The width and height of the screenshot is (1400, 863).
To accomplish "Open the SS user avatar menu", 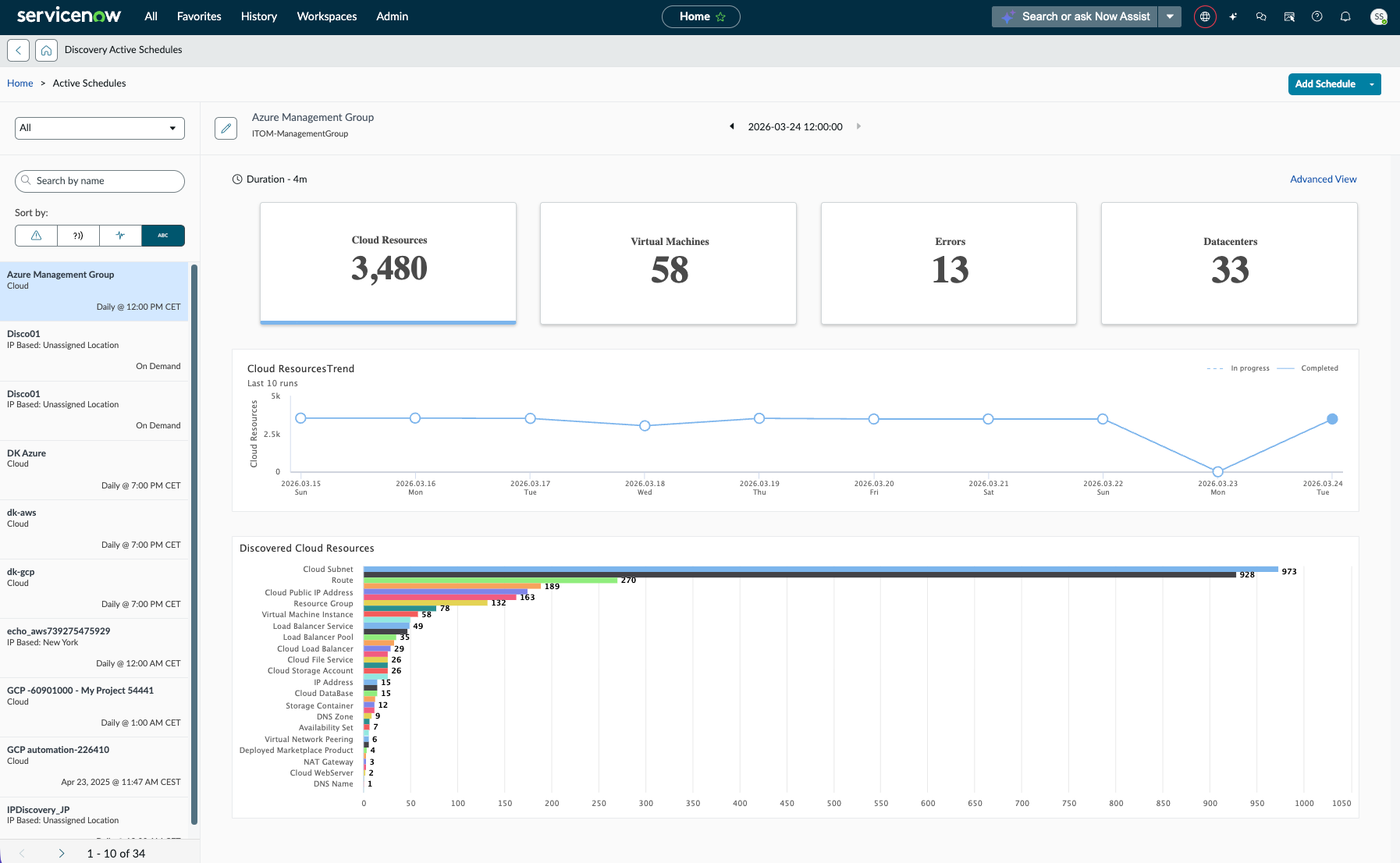I will pos(1379,16).
